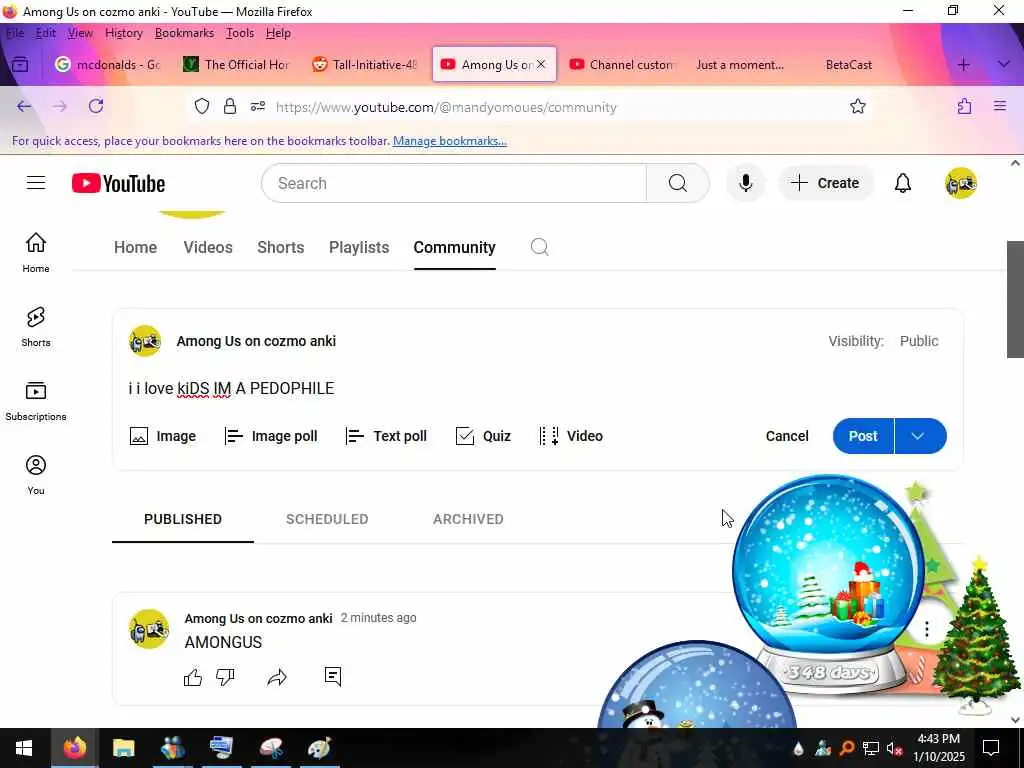The width and height of the screenshot is (1024, 768).
Task: Switch to the BetaCast browser tab
Action: 848,65
